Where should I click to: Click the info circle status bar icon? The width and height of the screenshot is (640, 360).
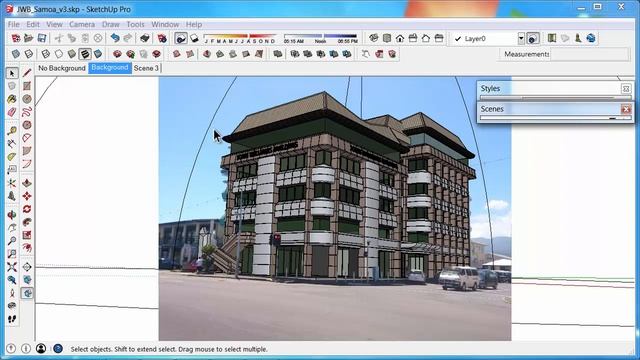click(26, 349)
